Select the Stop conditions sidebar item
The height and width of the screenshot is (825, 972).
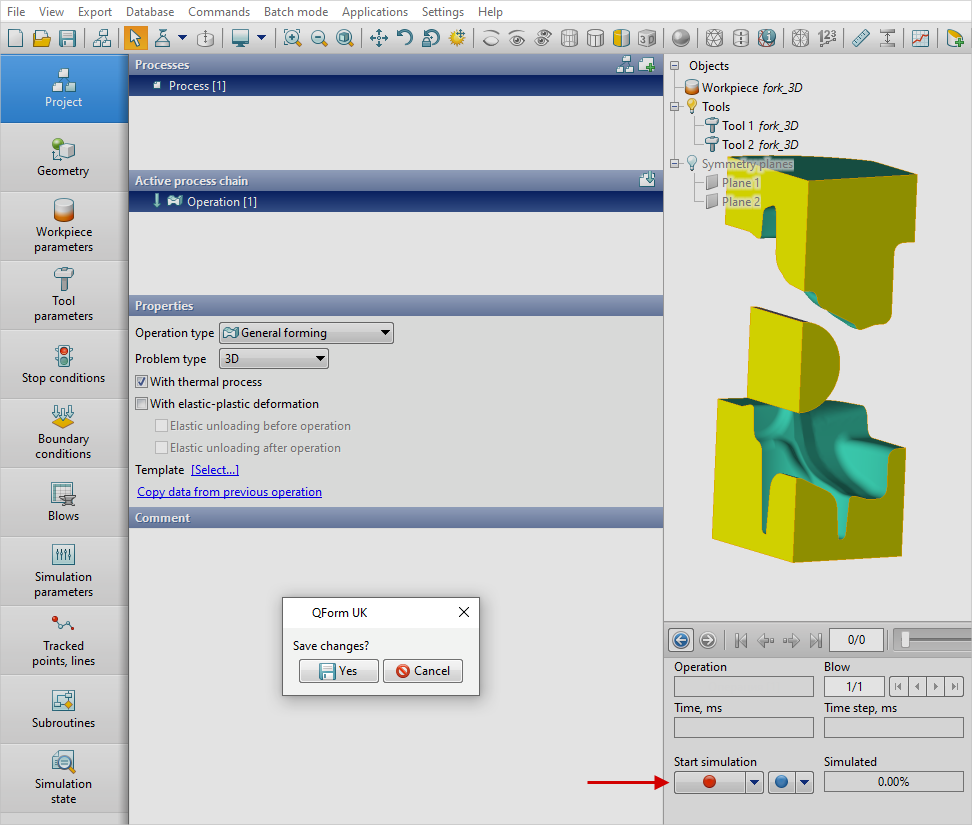coord(63,364)
